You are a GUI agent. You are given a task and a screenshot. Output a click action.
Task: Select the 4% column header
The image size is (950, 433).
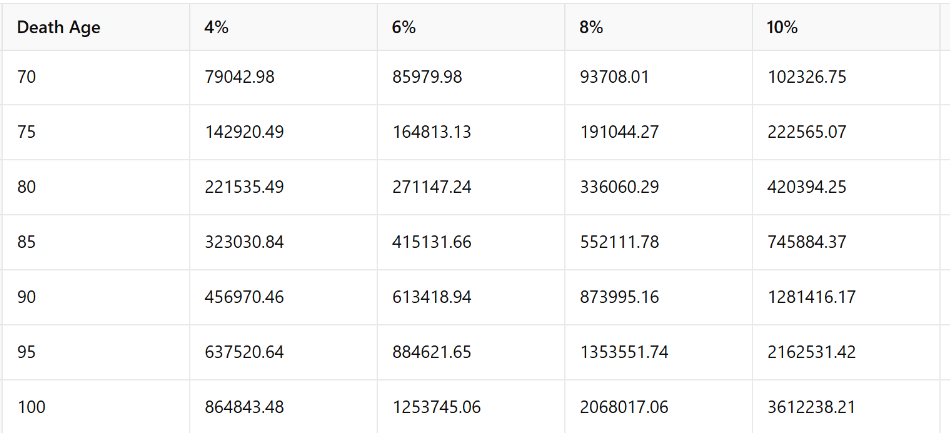283,27
